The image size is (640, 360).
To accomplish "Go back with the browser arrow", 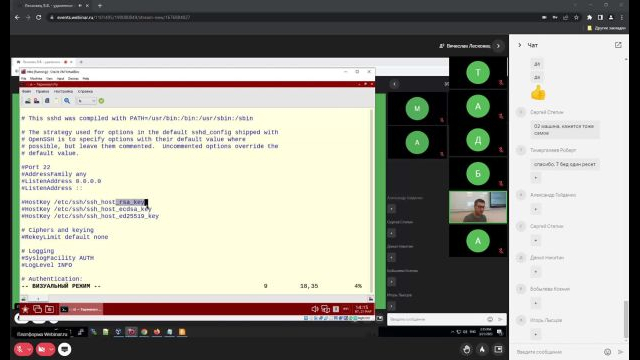I will pyautogui.click(x=17, y=18).
